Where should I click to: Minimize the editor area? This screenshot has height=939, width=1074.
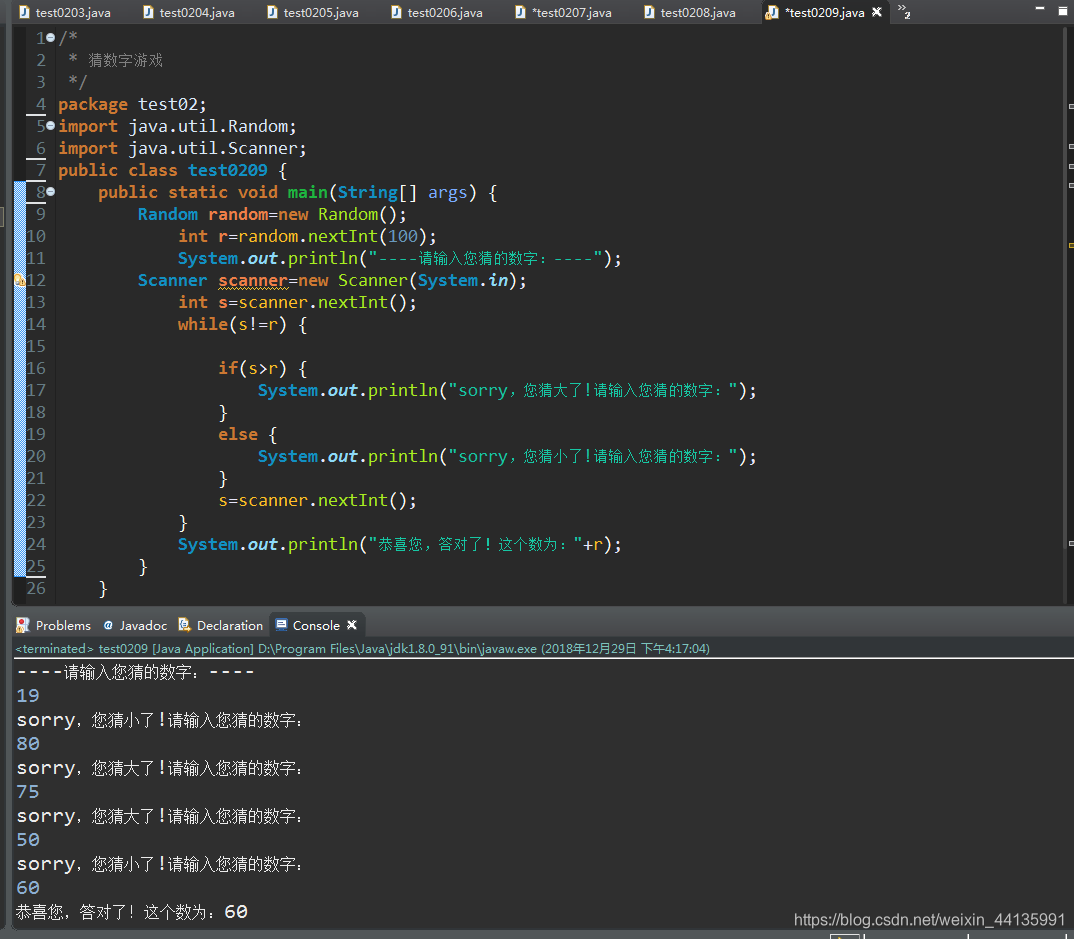pyautogui.click(x=1040, y=9)
